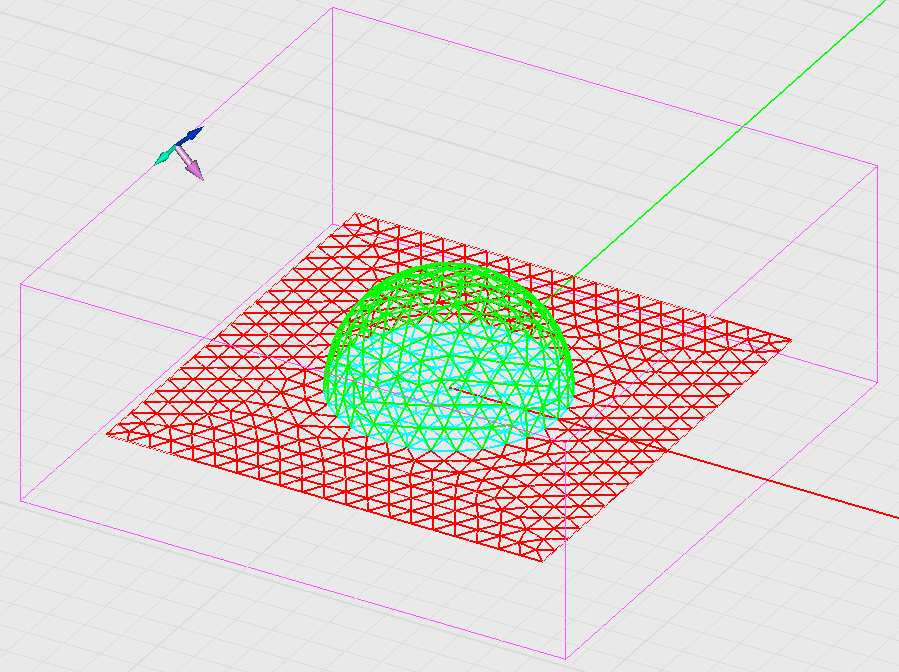
Task: Click the blue arrow of the axis triad
Action: [x=192, y=134]
